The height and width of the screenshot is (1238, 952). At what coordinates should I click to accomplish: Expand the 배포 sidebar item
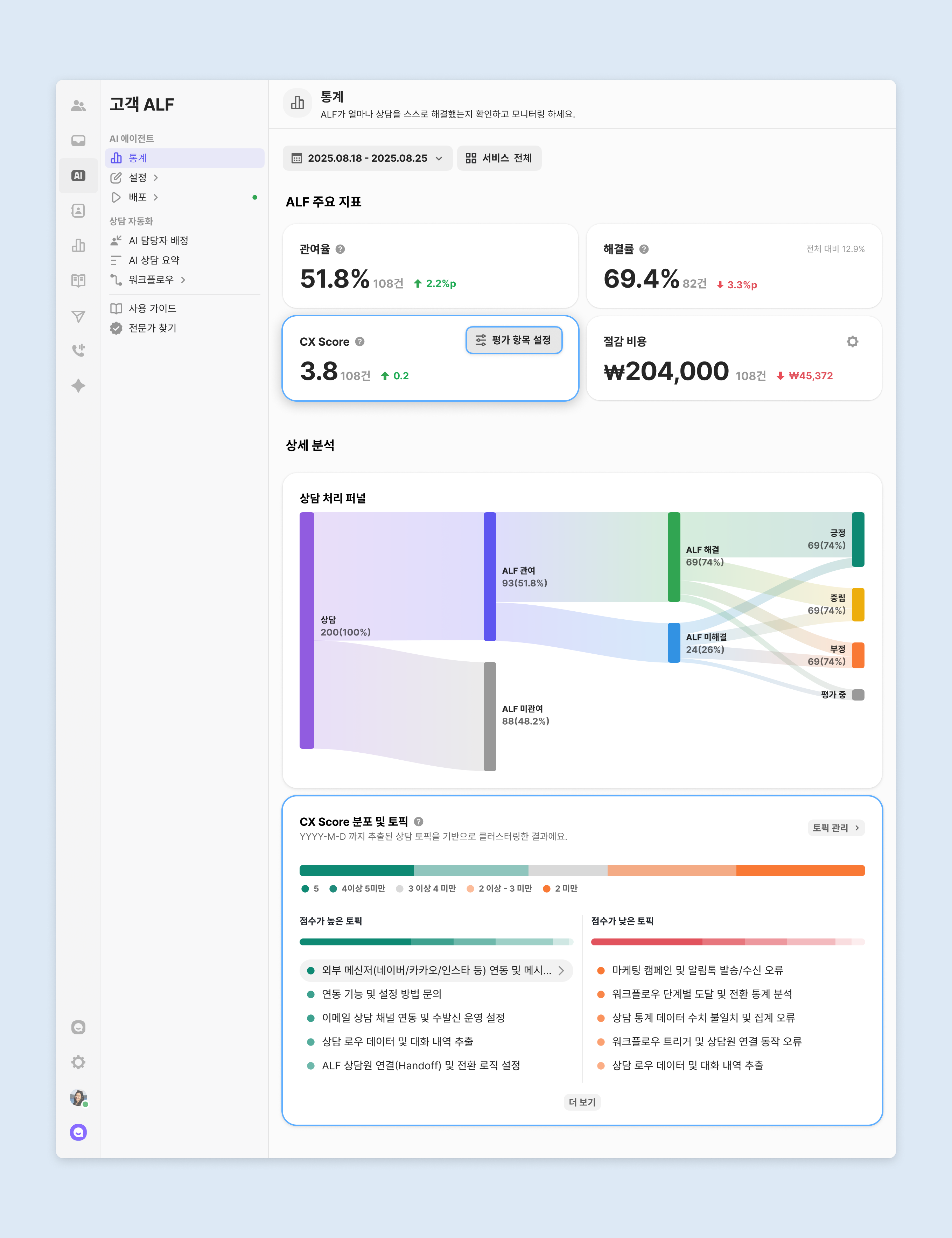138,197
